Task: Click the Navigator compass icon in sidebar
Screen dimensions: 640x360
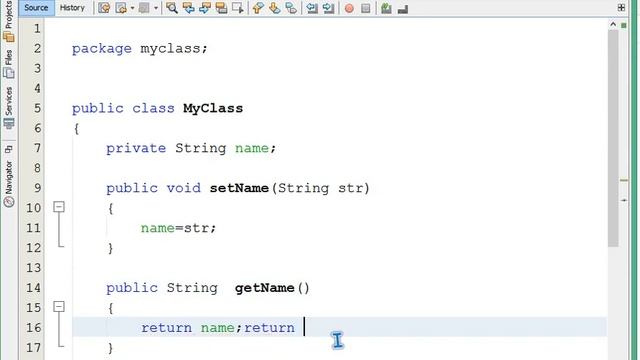Action: 9,202
